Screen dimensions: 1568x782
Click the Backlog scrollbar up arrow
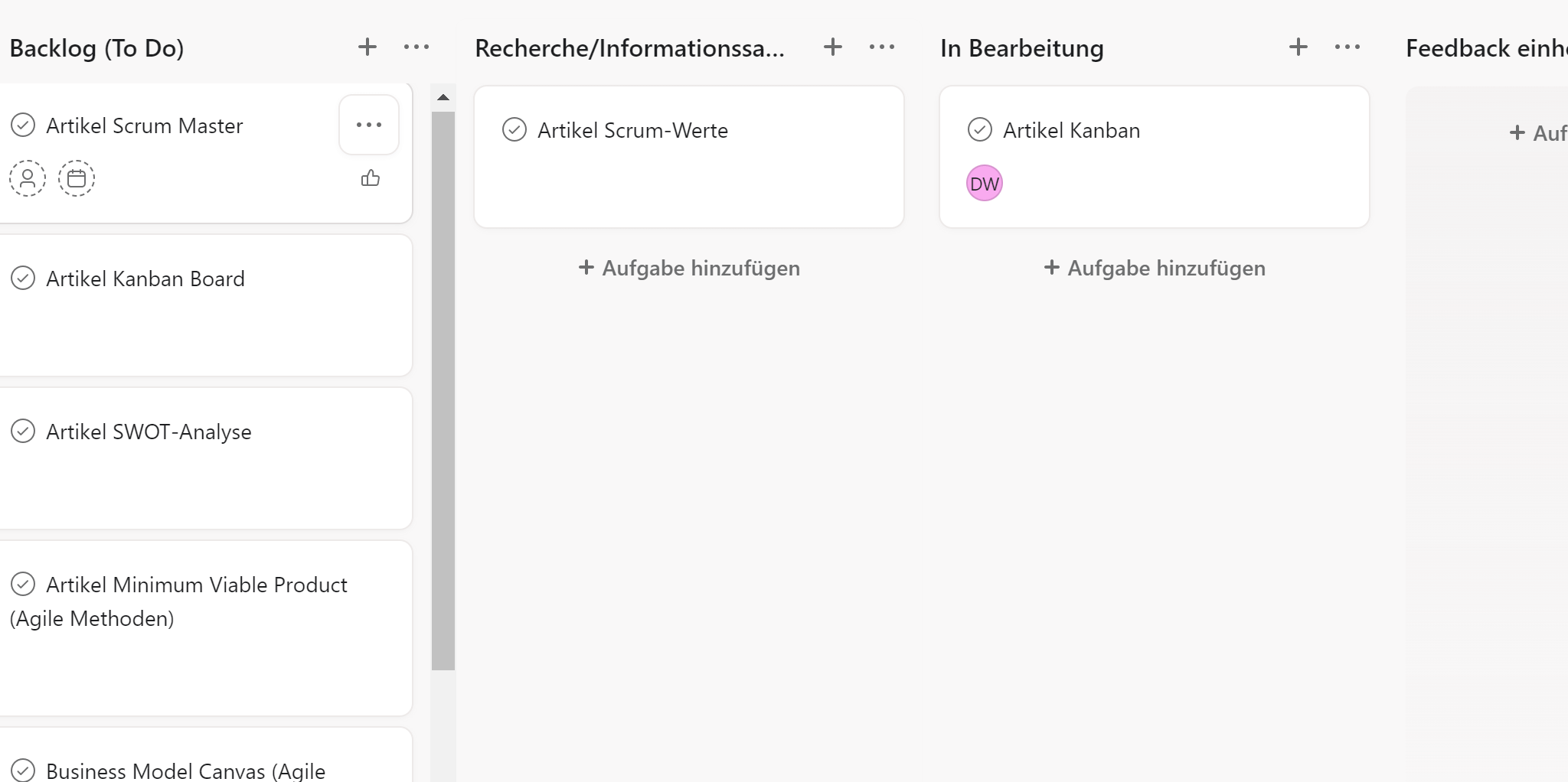pos(443,97)
